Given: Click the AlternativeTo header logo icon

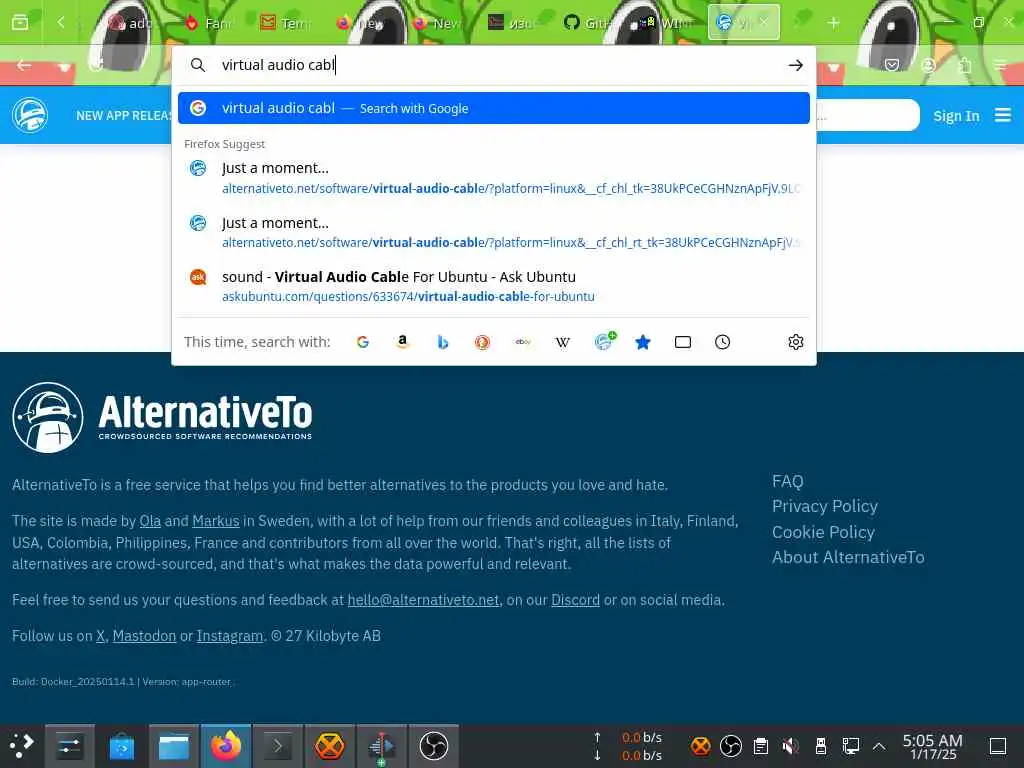Looking at the screenshot, I should [x=30, y=115].
